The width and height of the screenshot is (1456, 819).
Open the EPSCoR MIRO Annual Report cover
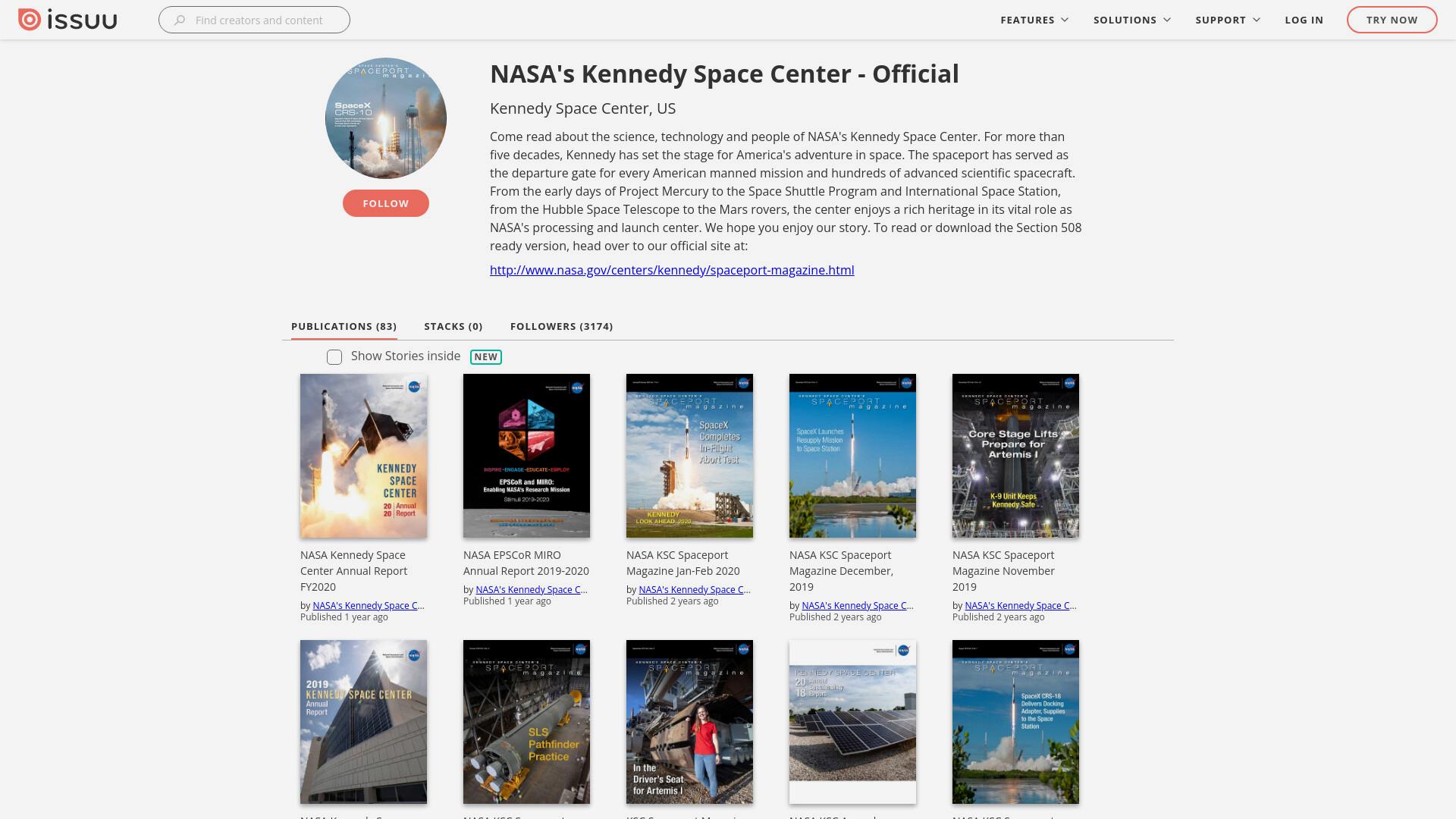(x=526, y=456)
